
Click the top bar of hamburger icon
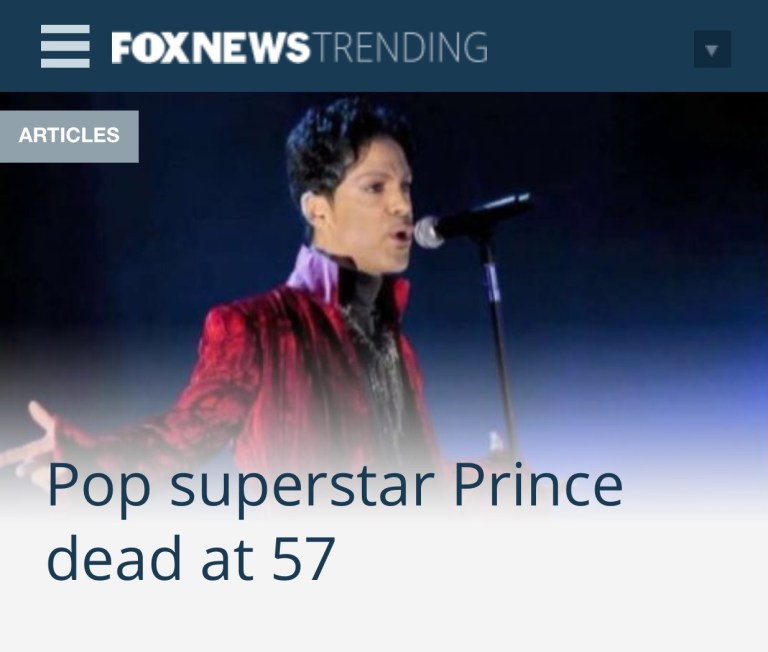point(65,29)
